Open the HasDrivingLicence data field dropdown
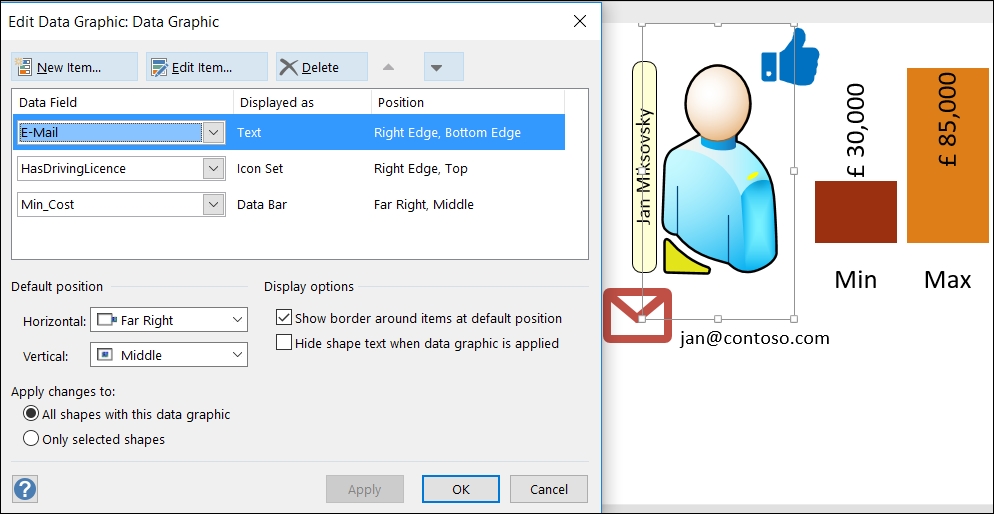Screen dimensions: 994x514 (x=214, y=169)
